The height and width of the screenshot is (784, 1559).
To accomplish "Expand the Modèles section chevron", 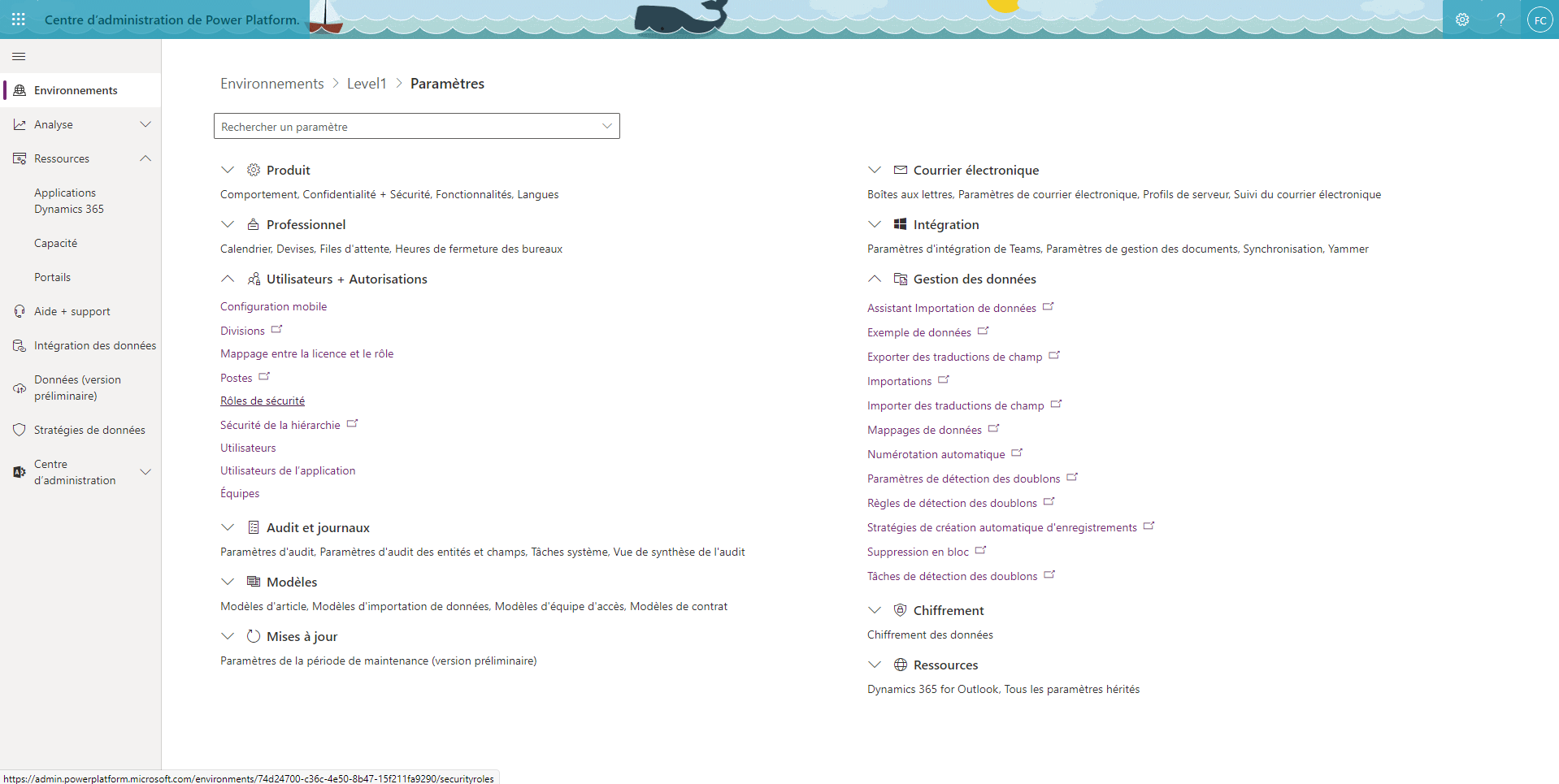I will click(x=228, y=582).
